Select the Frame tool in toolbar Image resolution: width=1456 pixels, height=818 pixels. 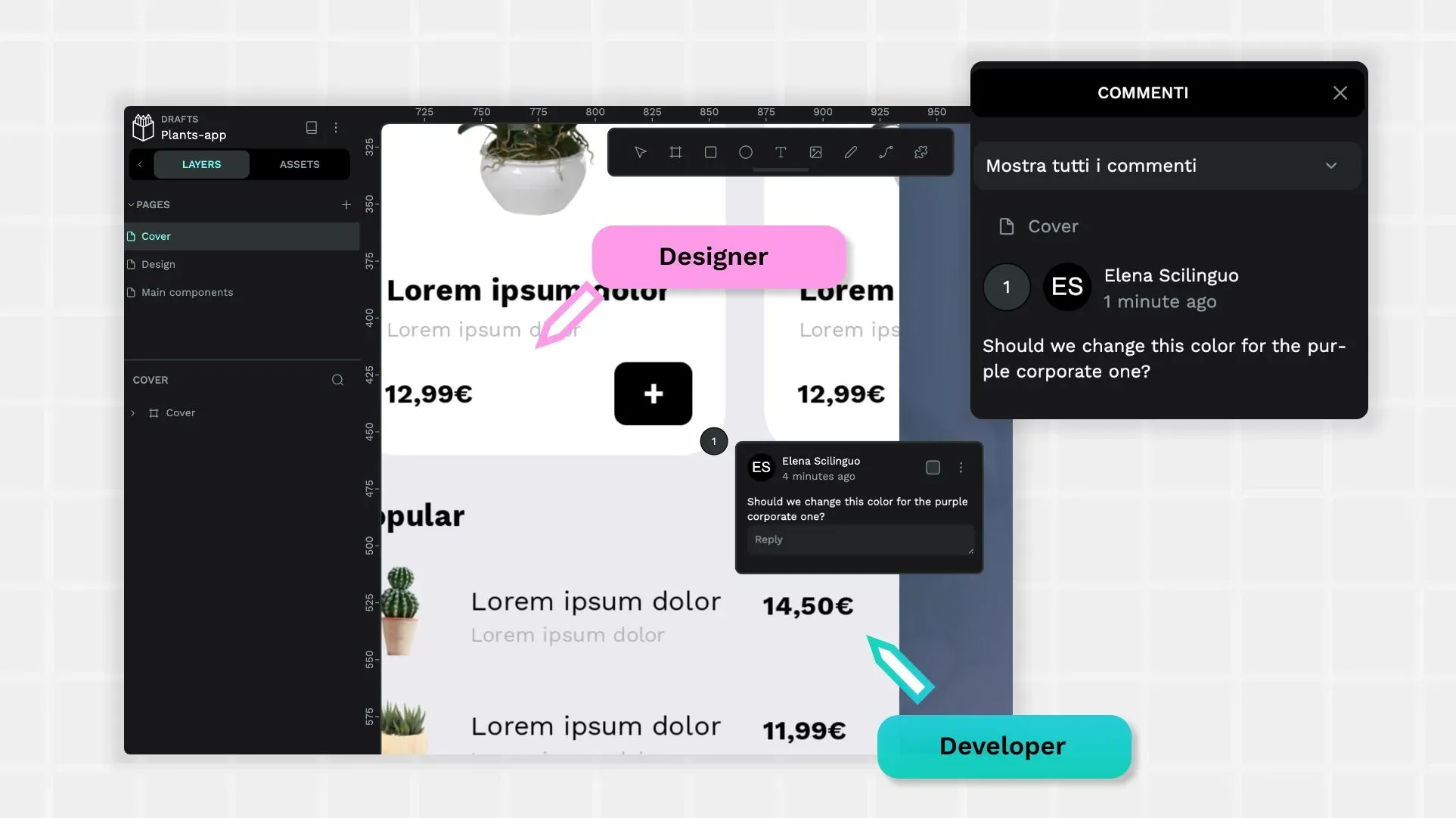point(676,153)
